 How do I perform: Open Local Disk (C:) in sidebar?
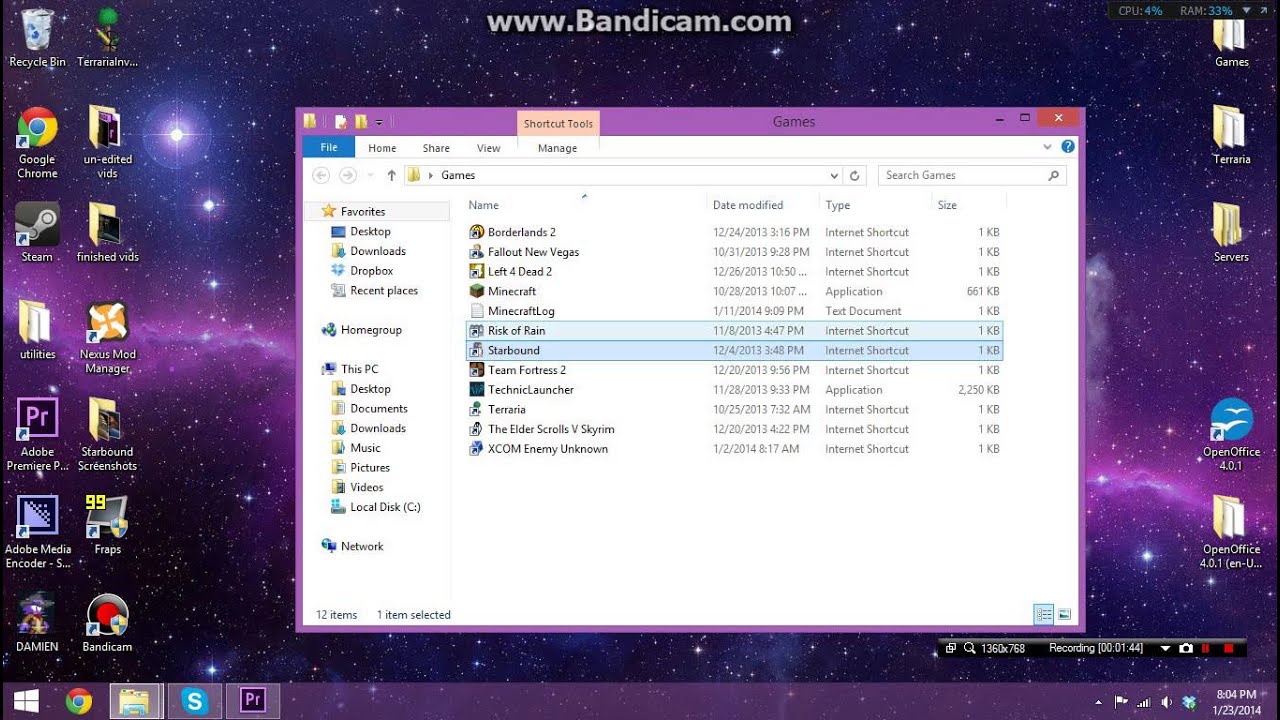click(385, 507)
